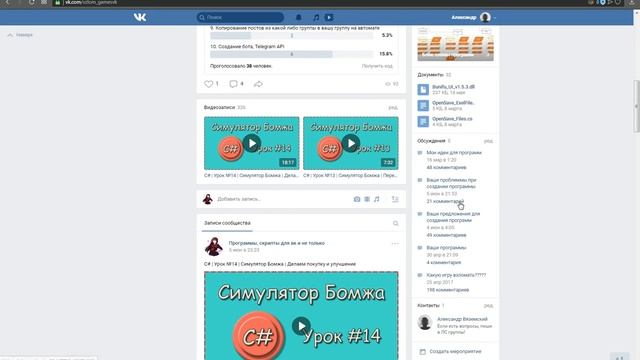Open the Документы section header
Image resolution: width=640 pixels, height=360 pixels.
tap(430, 75)
